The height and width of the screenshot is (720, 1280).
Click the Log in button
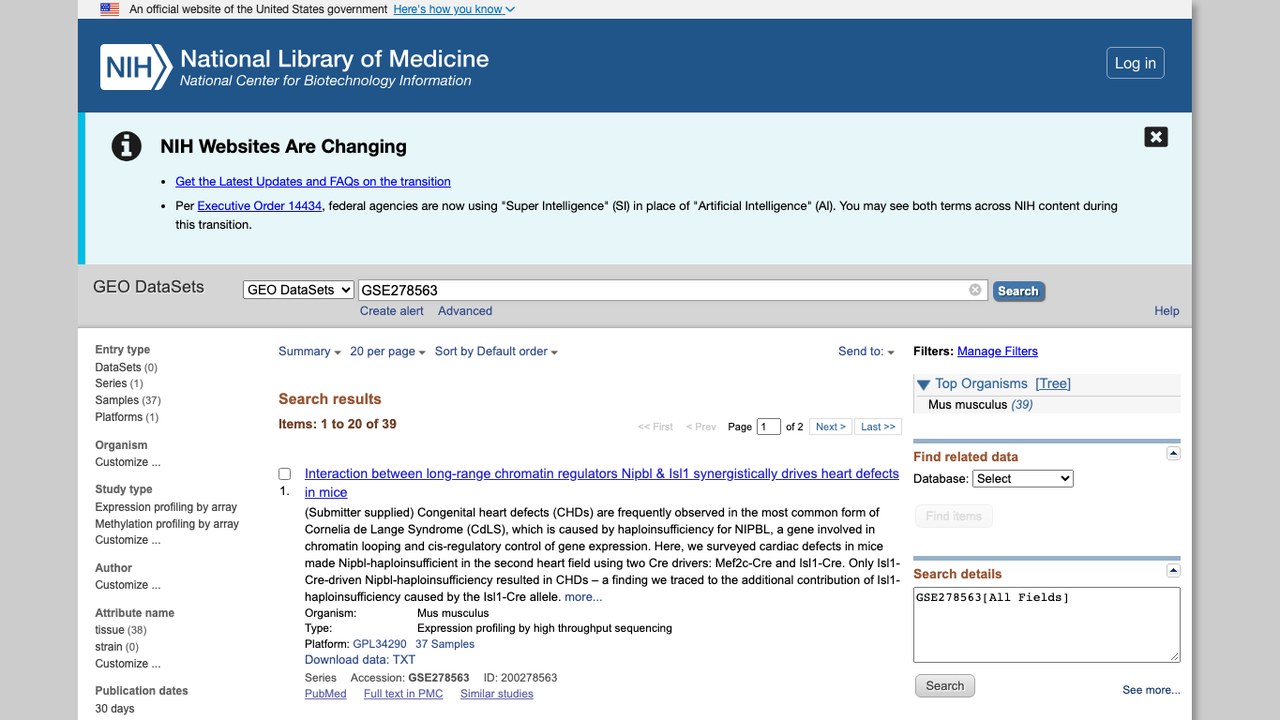click(x=1135, y=63)
